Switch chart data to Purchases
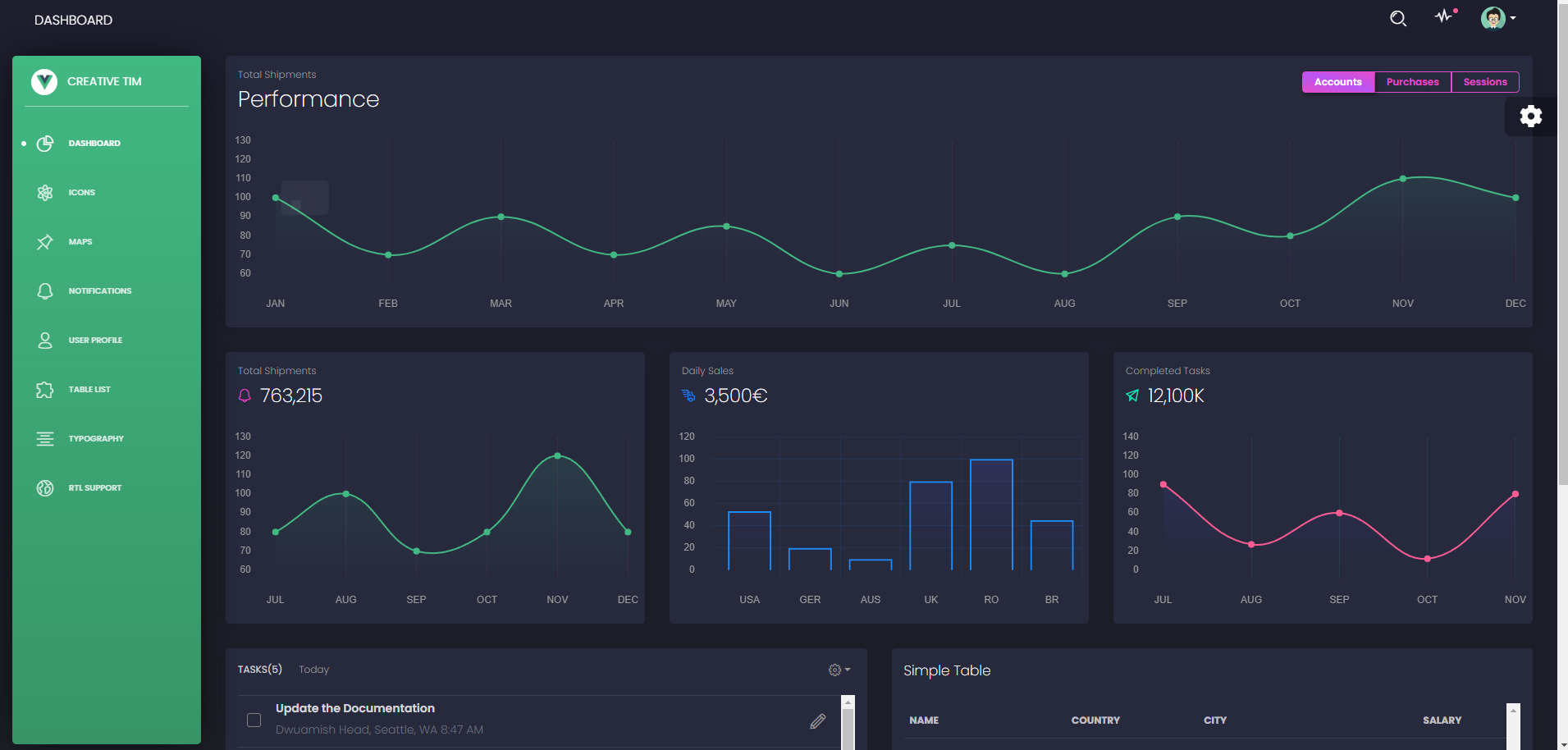1568x750 pixels. [x=1412, y=81]
